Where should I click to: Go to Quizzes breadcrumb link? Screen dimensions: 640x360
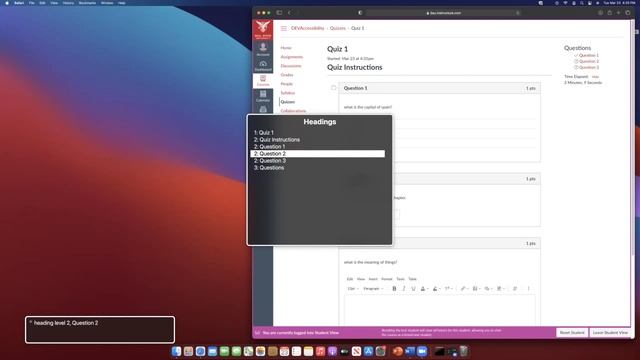tap(338, 28)
